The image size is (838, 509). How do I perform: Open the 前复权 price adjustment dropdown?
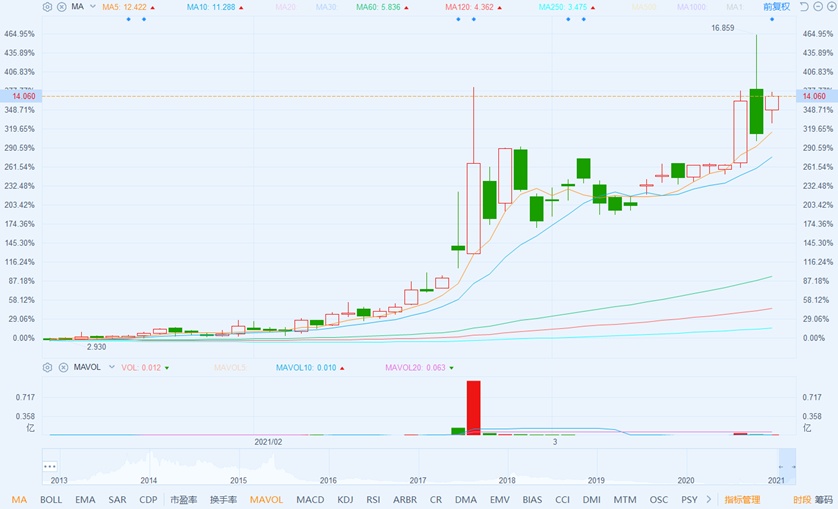777,6
